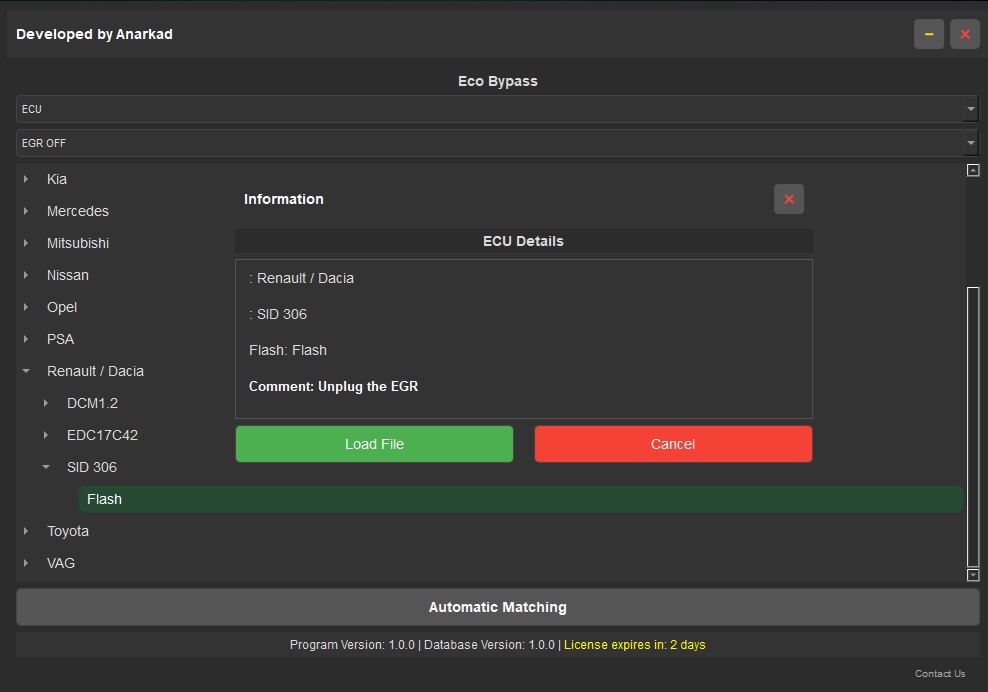Select PSA in the brand list

coord(60,339)
